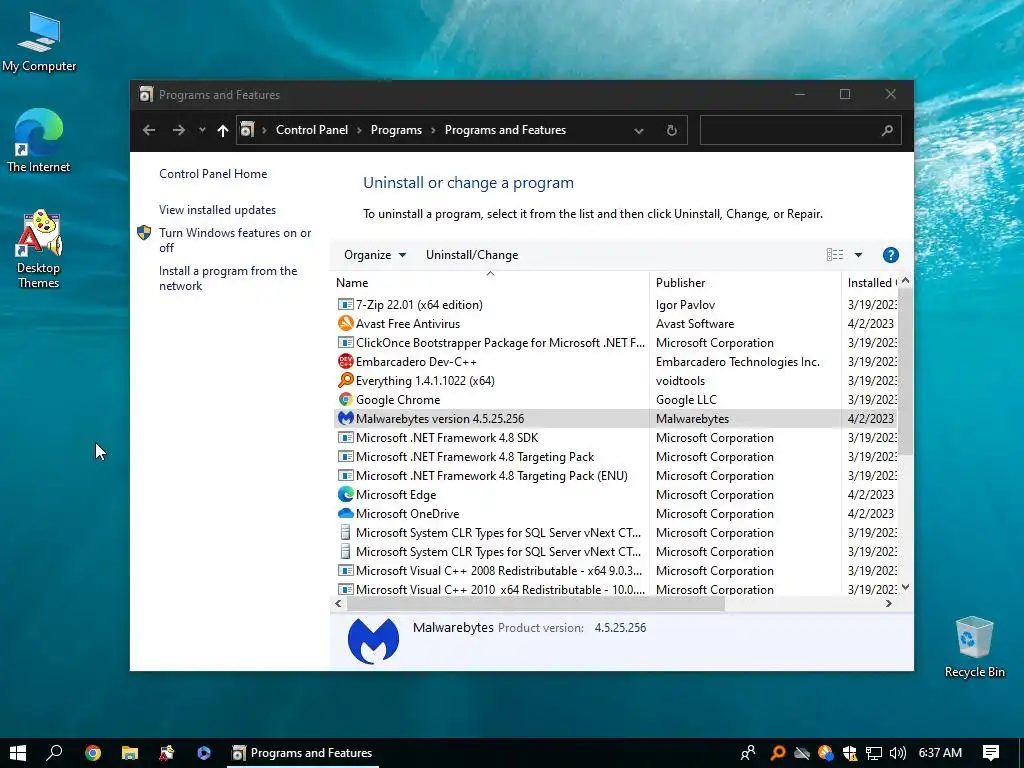Screen dimensions: 1024x768
Task: Open the recent locations dropdown arrow
Action: 202,129
